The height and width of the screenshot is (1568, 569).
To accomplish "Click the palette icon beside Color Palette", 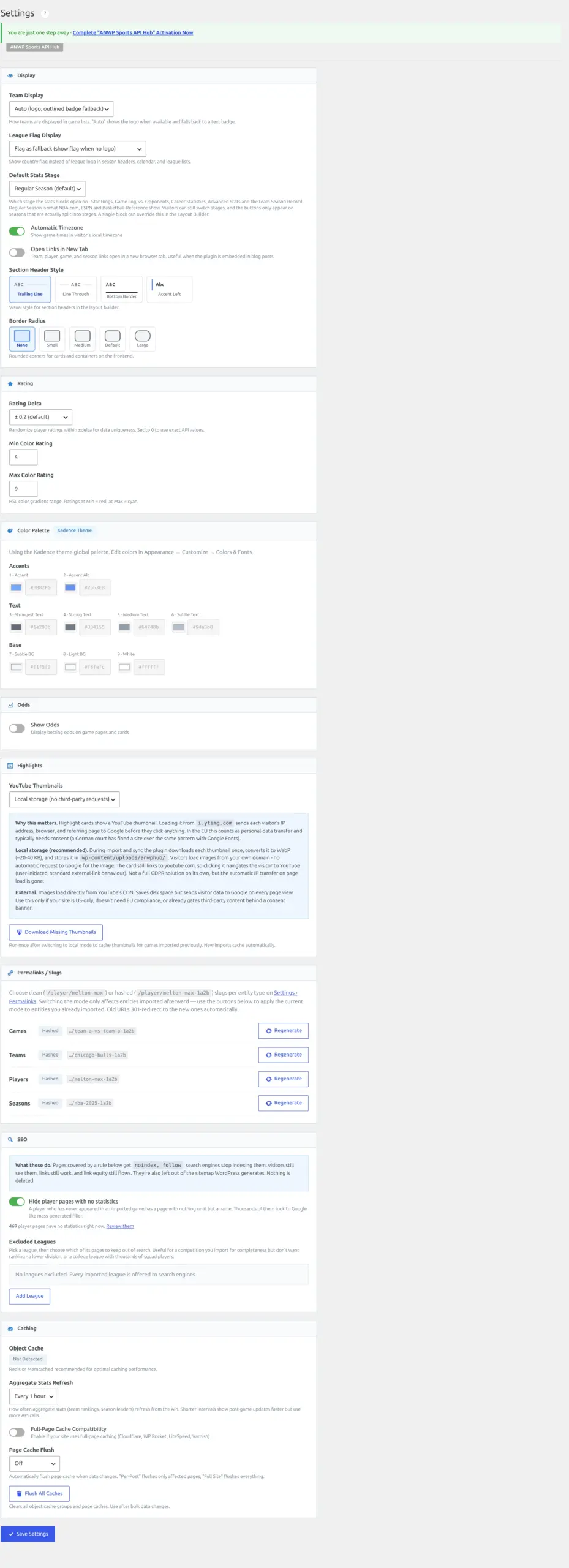I will pyautogui.click(x=10, y=530).
